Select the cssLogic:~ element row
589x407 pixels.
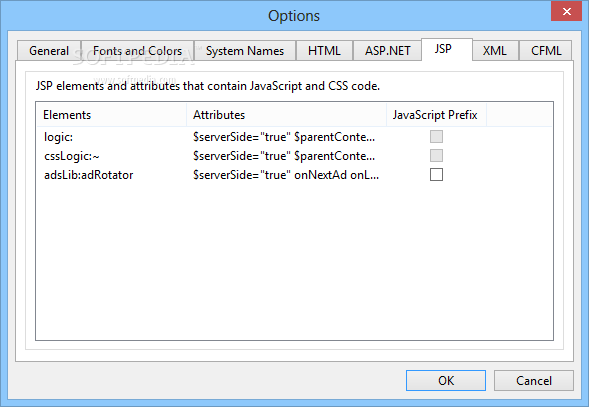click(x=294, y=156)
